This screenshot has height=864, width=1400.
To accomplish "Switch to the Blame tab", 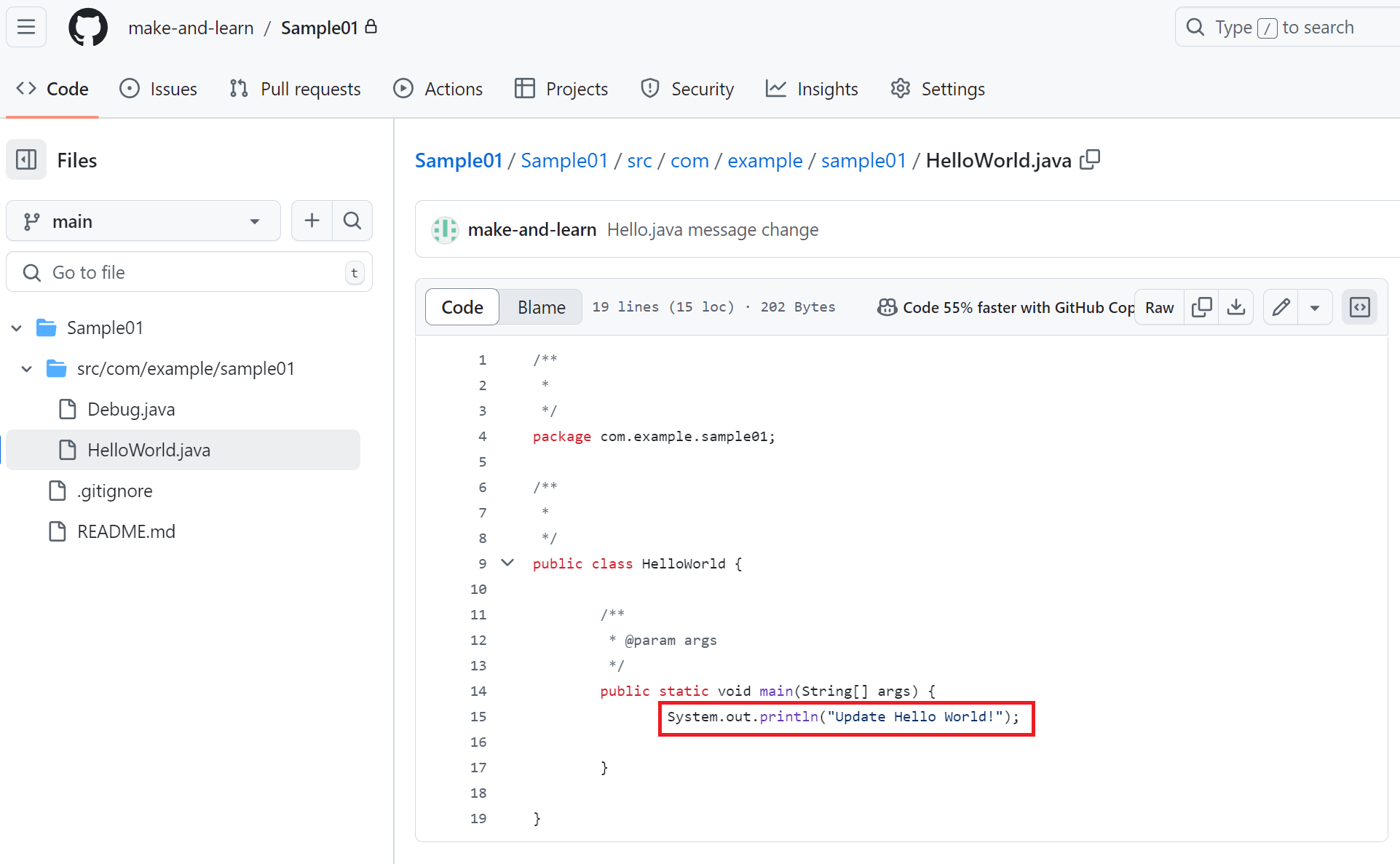I will pyautogui.click(x=541, y=306).
